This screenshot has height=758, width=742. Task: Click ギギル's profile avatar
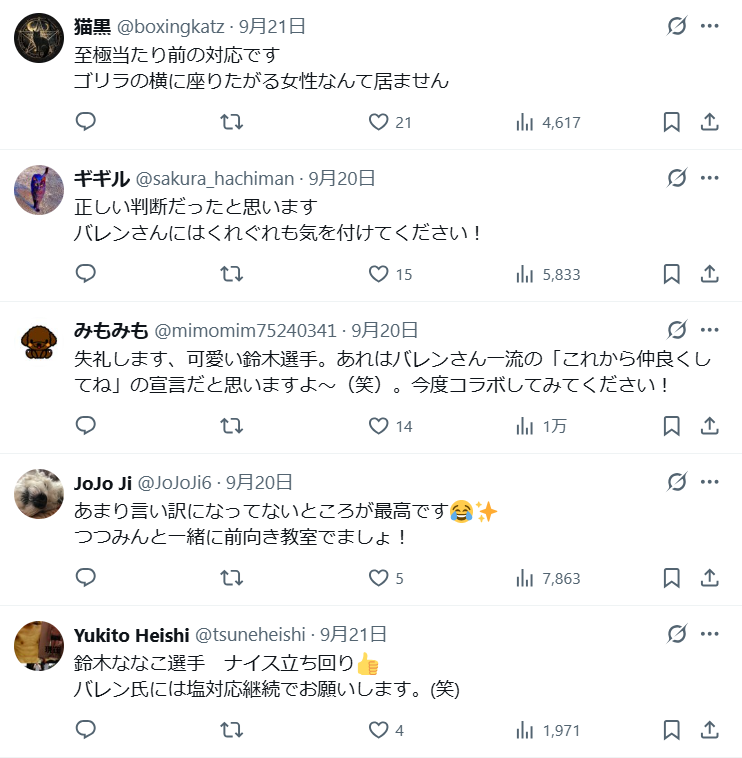pos(39,189)
